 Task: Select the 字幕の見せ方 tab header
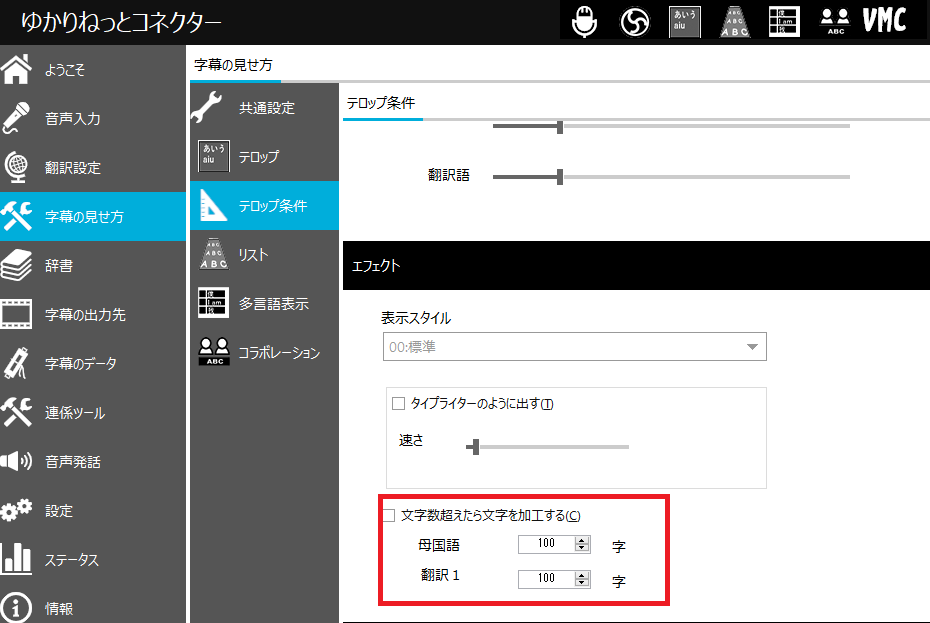click(233, 65)
